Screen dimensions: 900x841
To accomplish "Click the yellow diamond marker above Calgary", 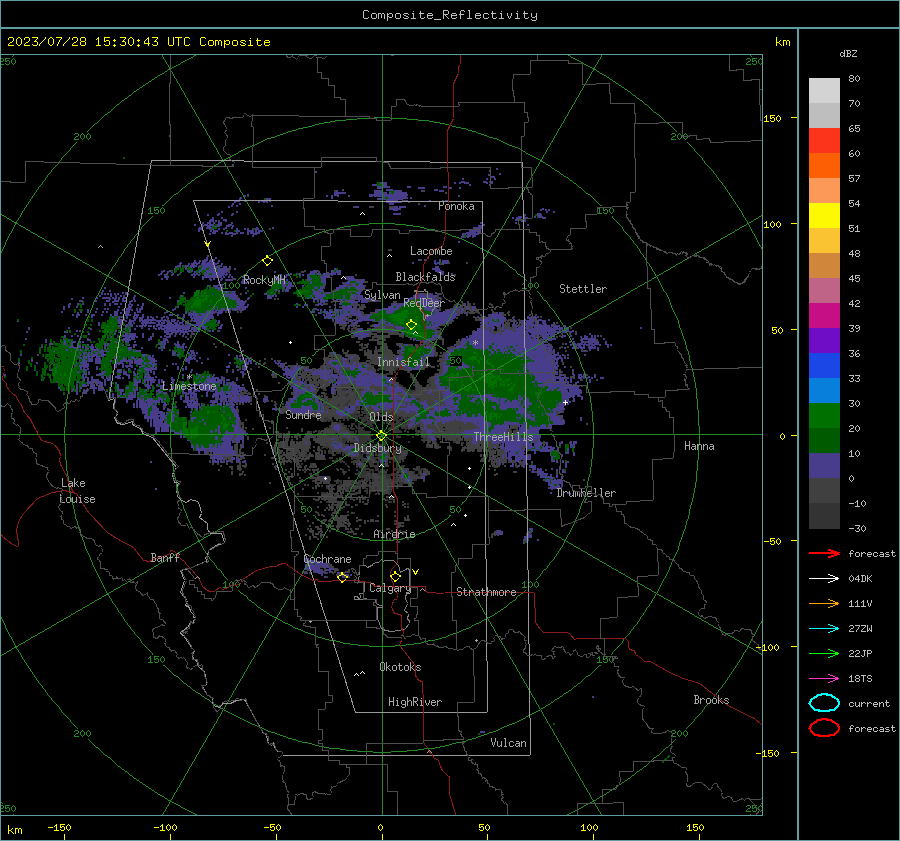I will coord(395,576).
